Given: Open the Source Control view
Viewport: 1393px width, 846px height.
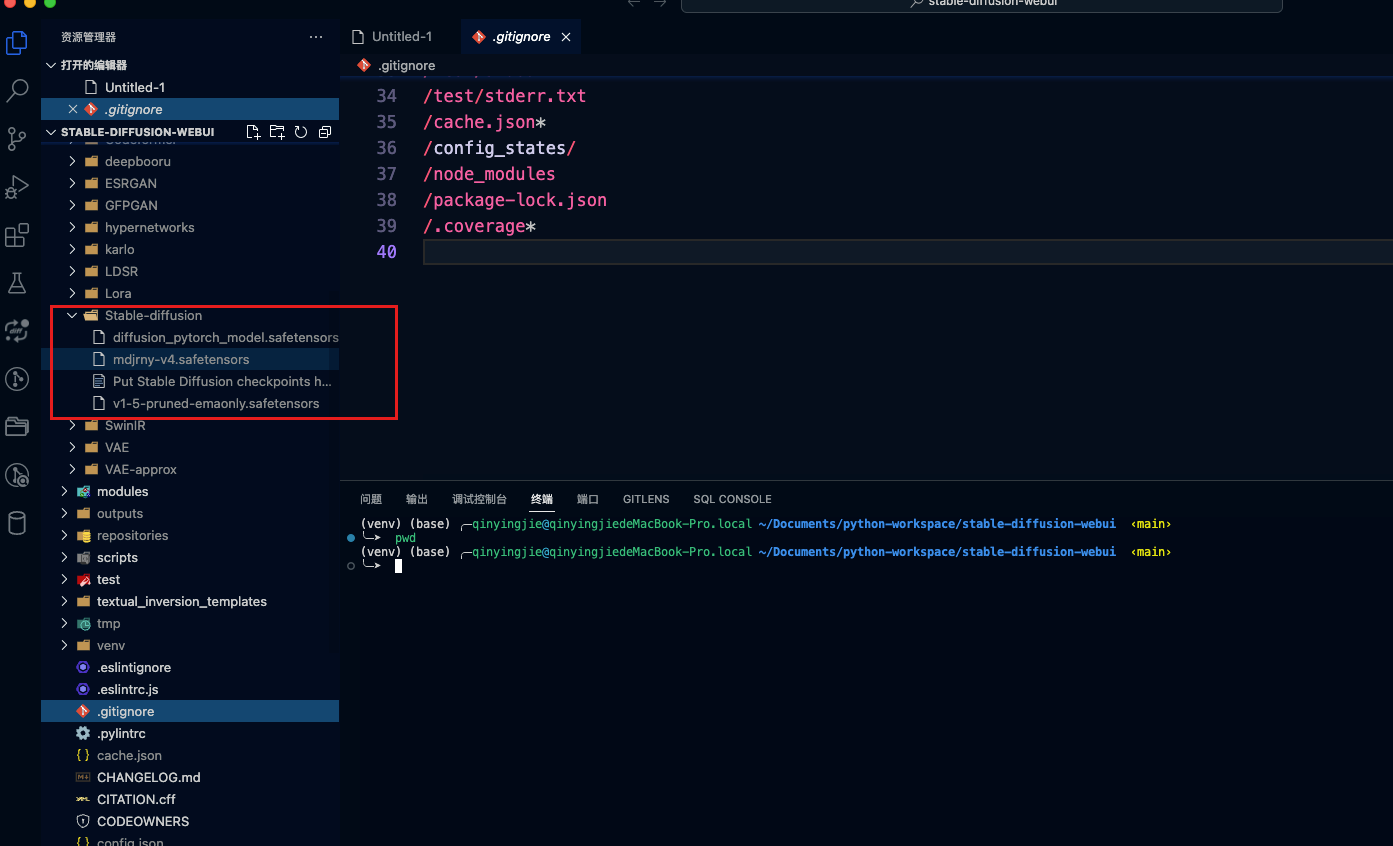Looking at the screenshot, I should tap(17, 139).
